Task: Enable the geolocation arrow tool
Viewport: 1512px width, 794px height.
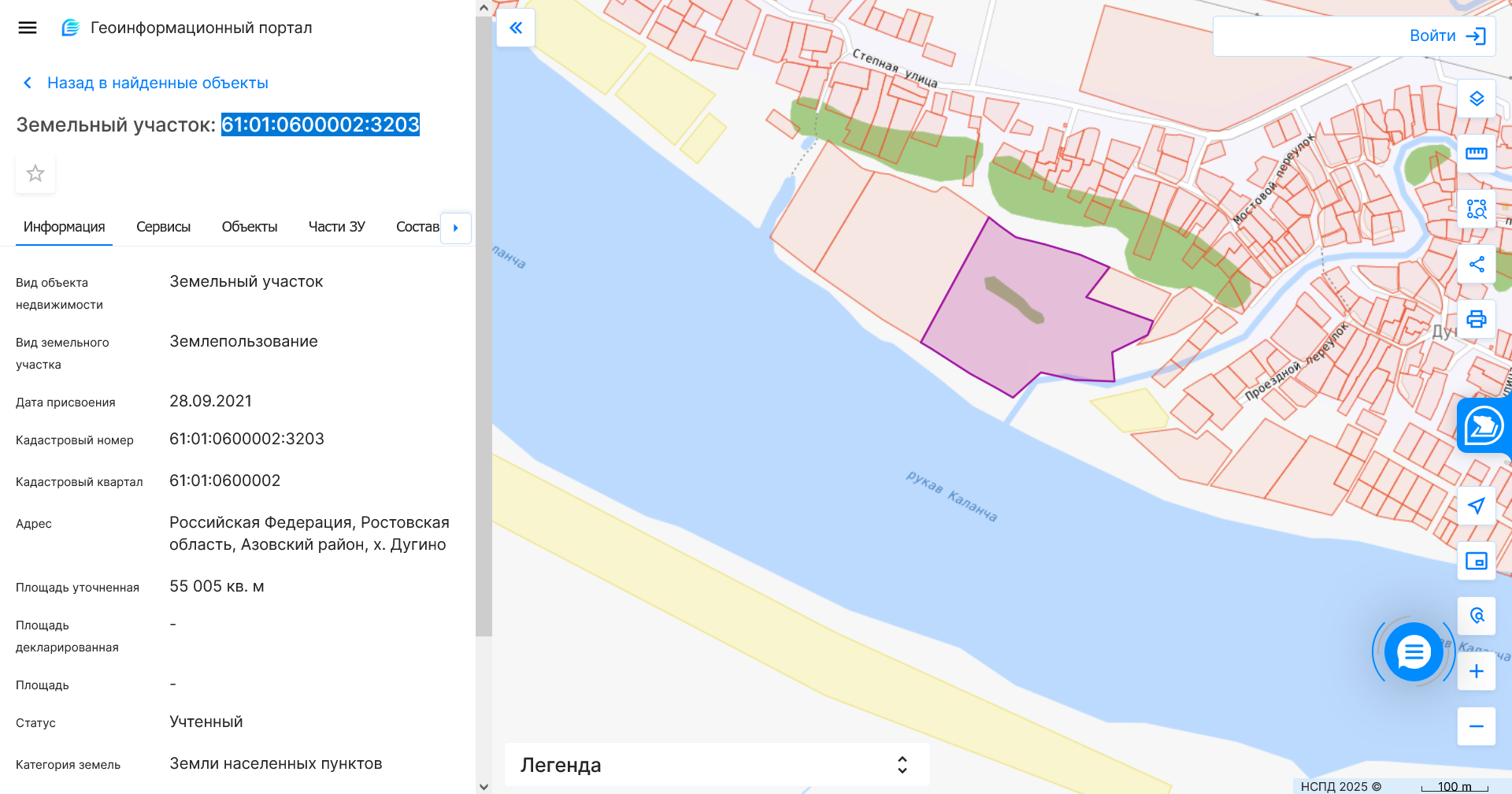Action: click(x=1478, y=506)
